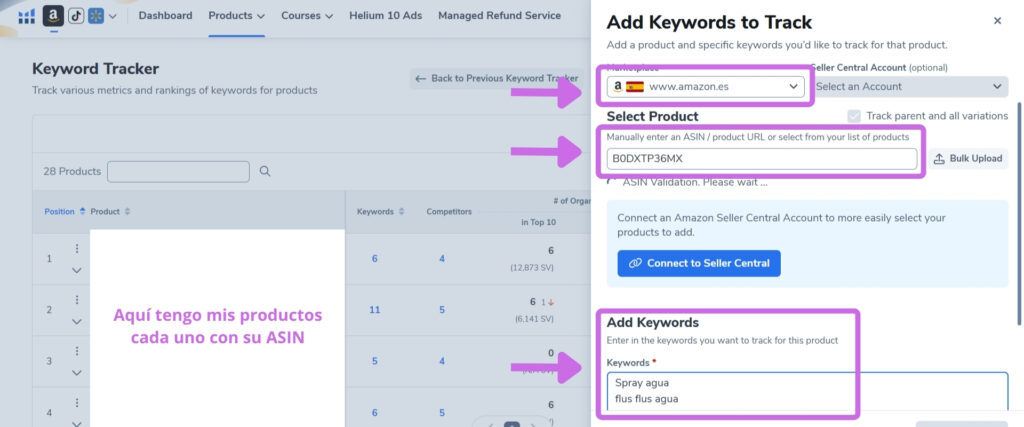
Task: Sort by Product column header
Action: click(x=110, y=212)
